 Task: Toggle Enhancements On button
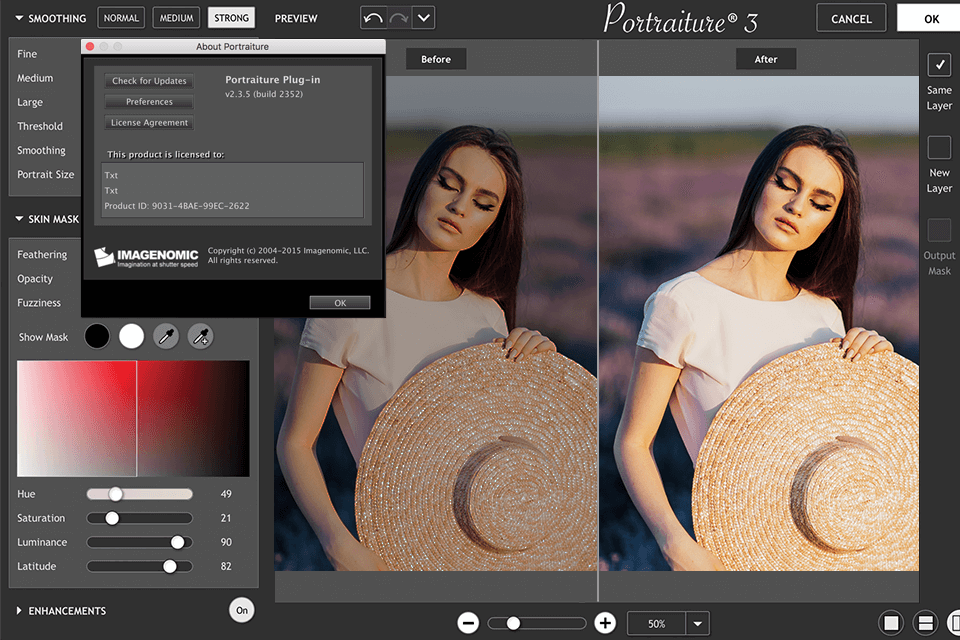(x=242, y=610)
